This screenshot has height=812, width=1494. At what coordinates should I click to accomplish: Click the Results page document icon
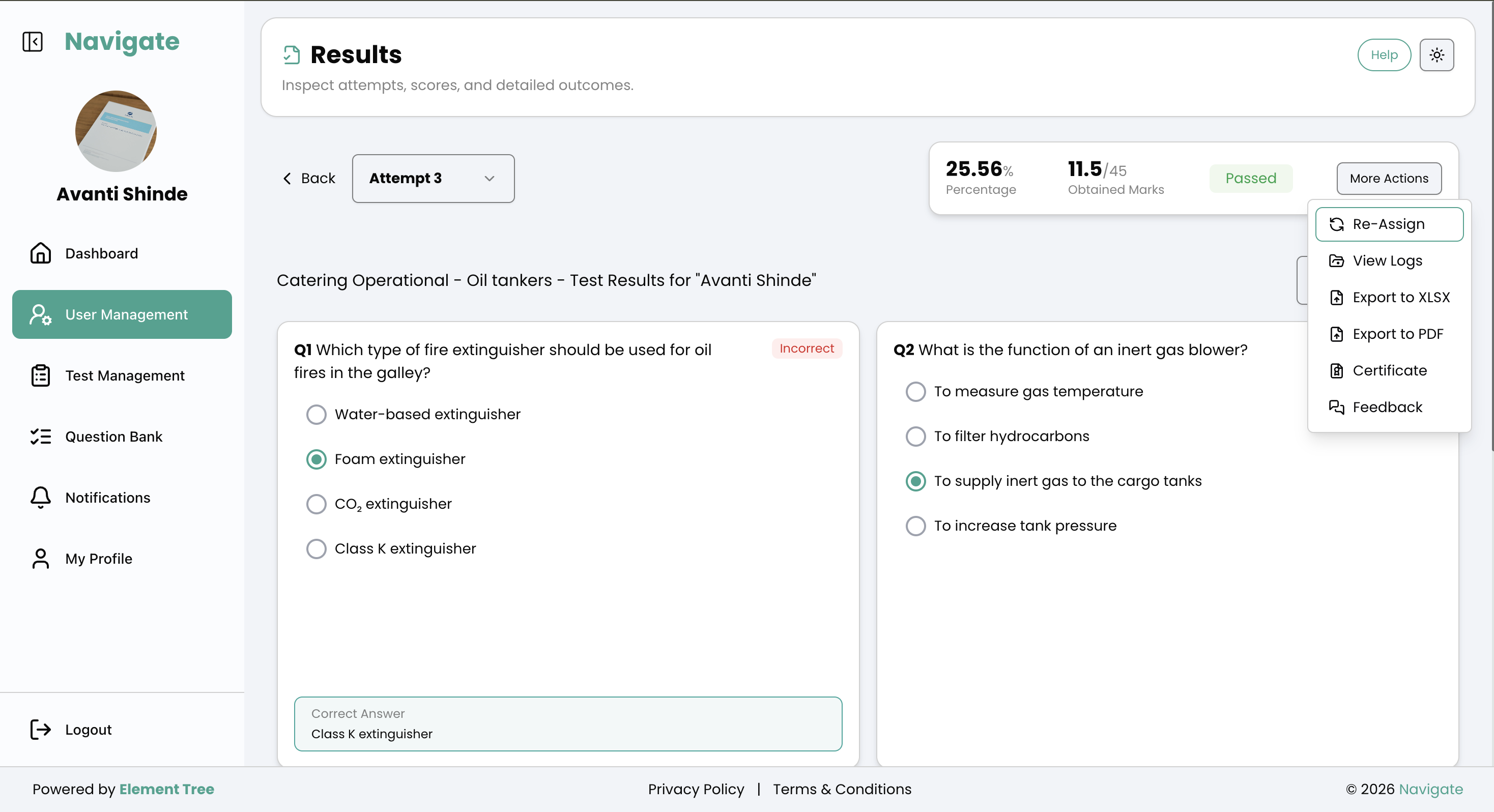292,54
